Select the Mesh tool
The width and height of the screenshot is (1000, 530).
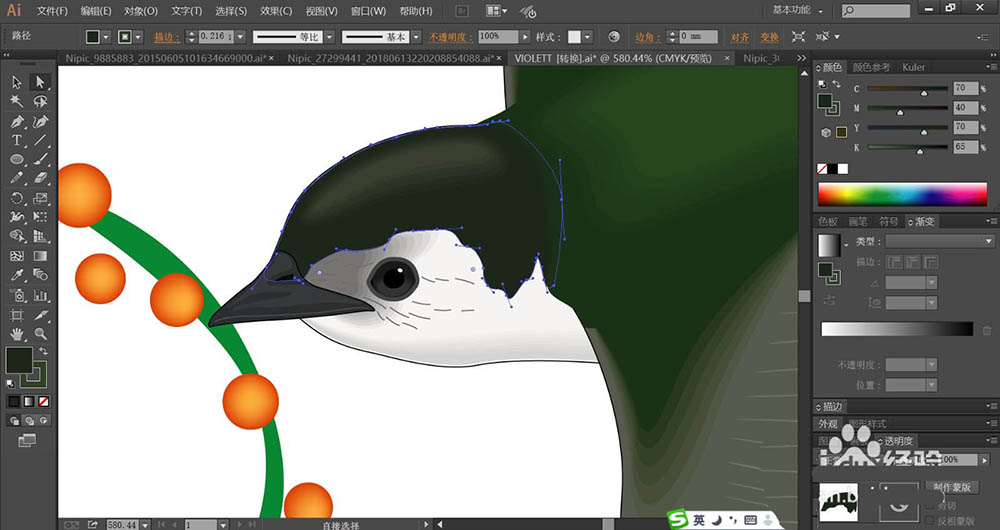pos(17,256)
